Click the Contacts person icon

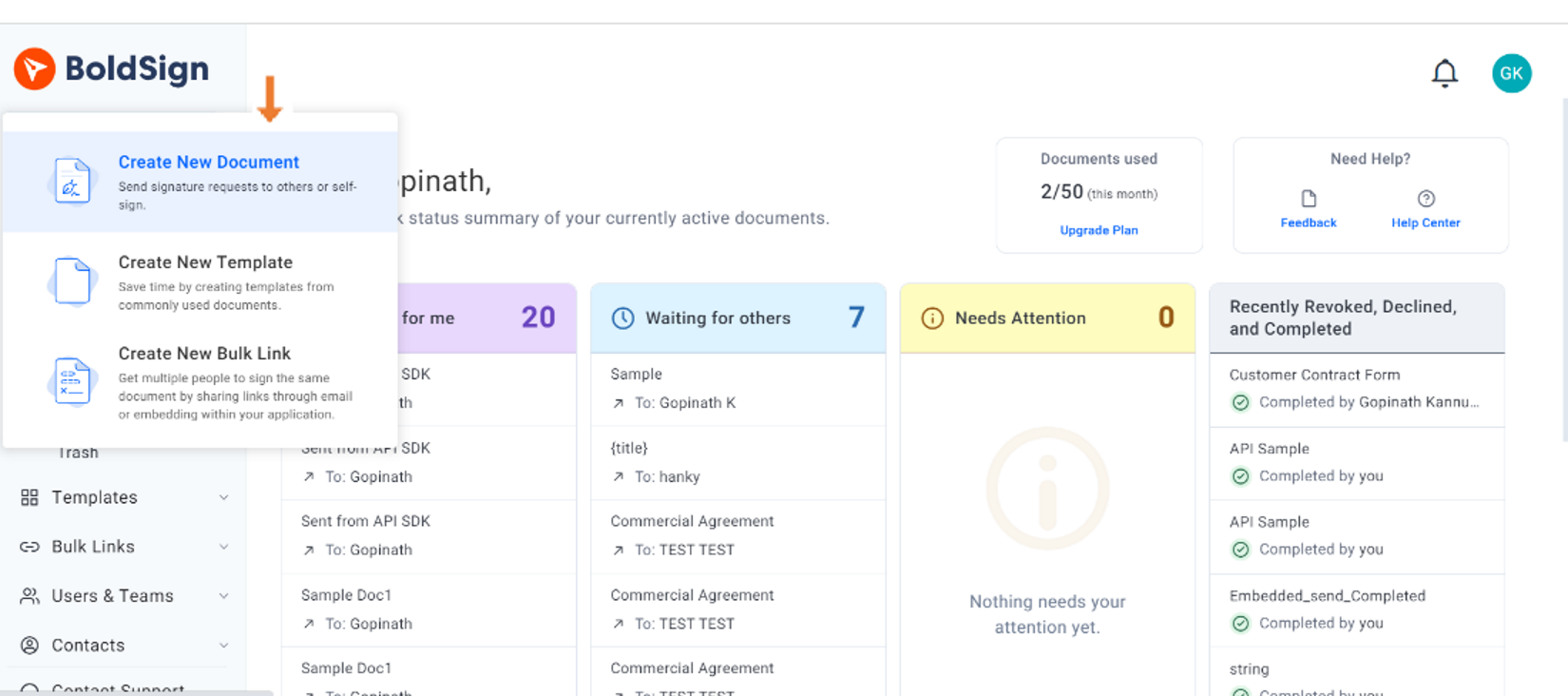pyautogui.click(x=29, y=646)
